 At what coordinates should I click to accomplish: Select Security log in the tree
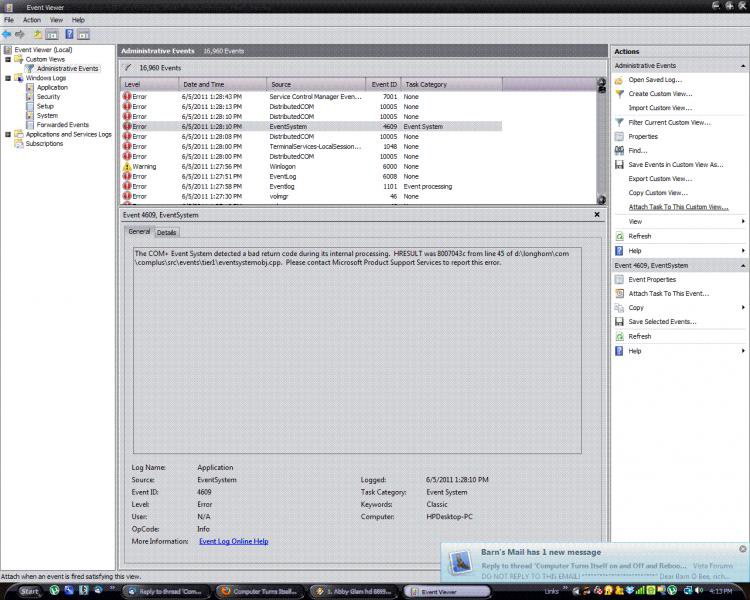pos(48,97)
